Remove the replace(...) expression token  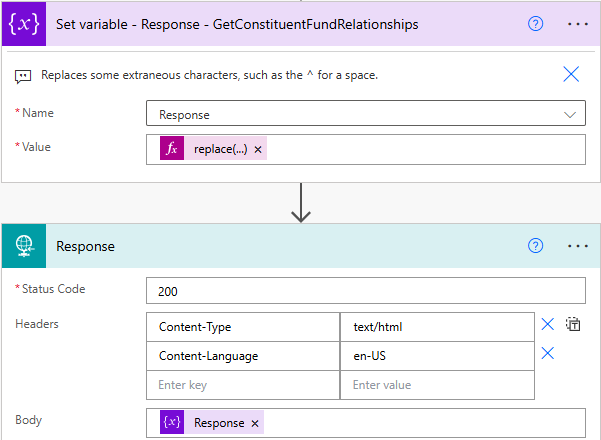tap(258, 149)
